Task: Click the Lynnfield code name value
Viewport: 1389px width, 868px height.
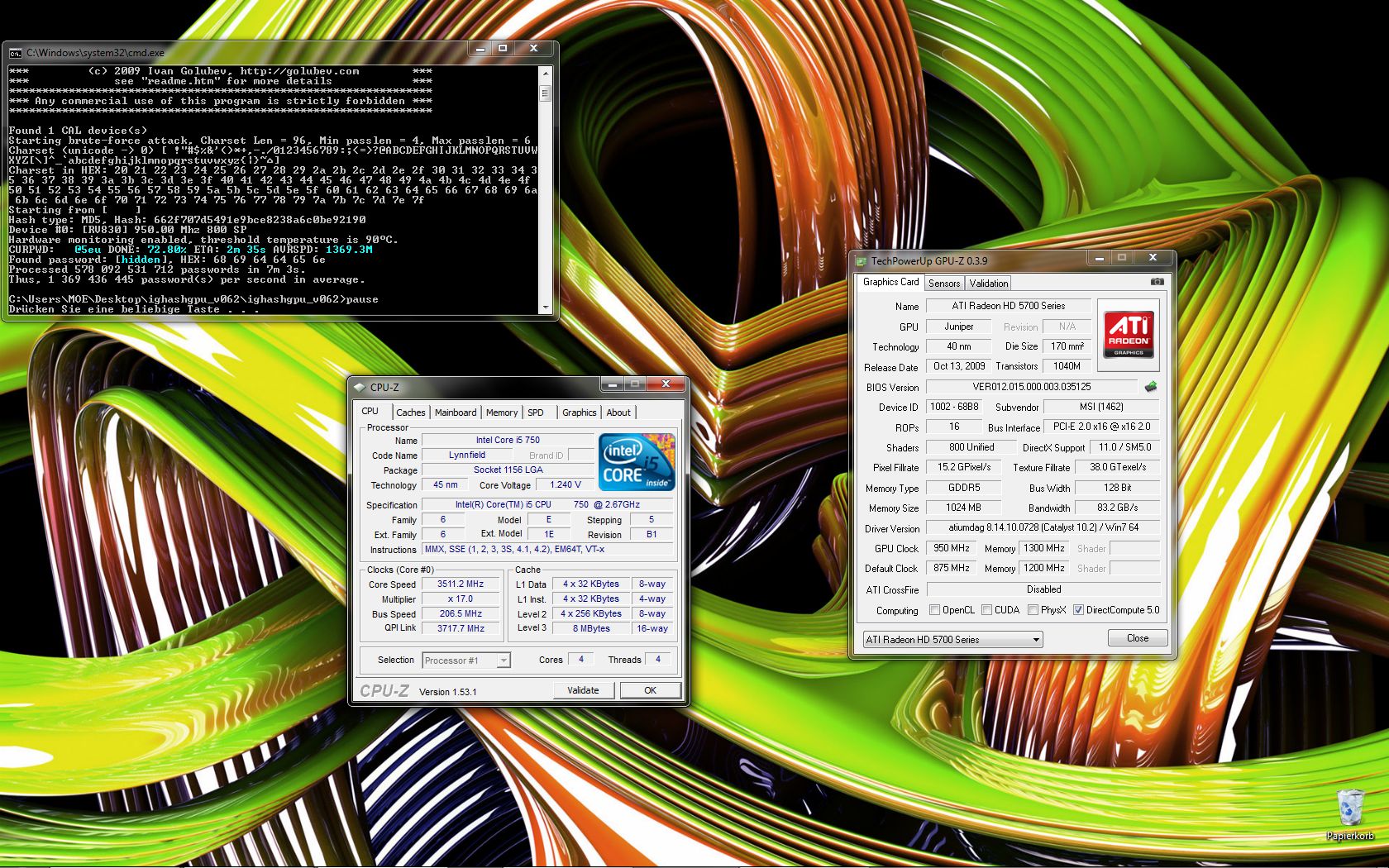Action: pyautogui.click(x=467, y=455)
